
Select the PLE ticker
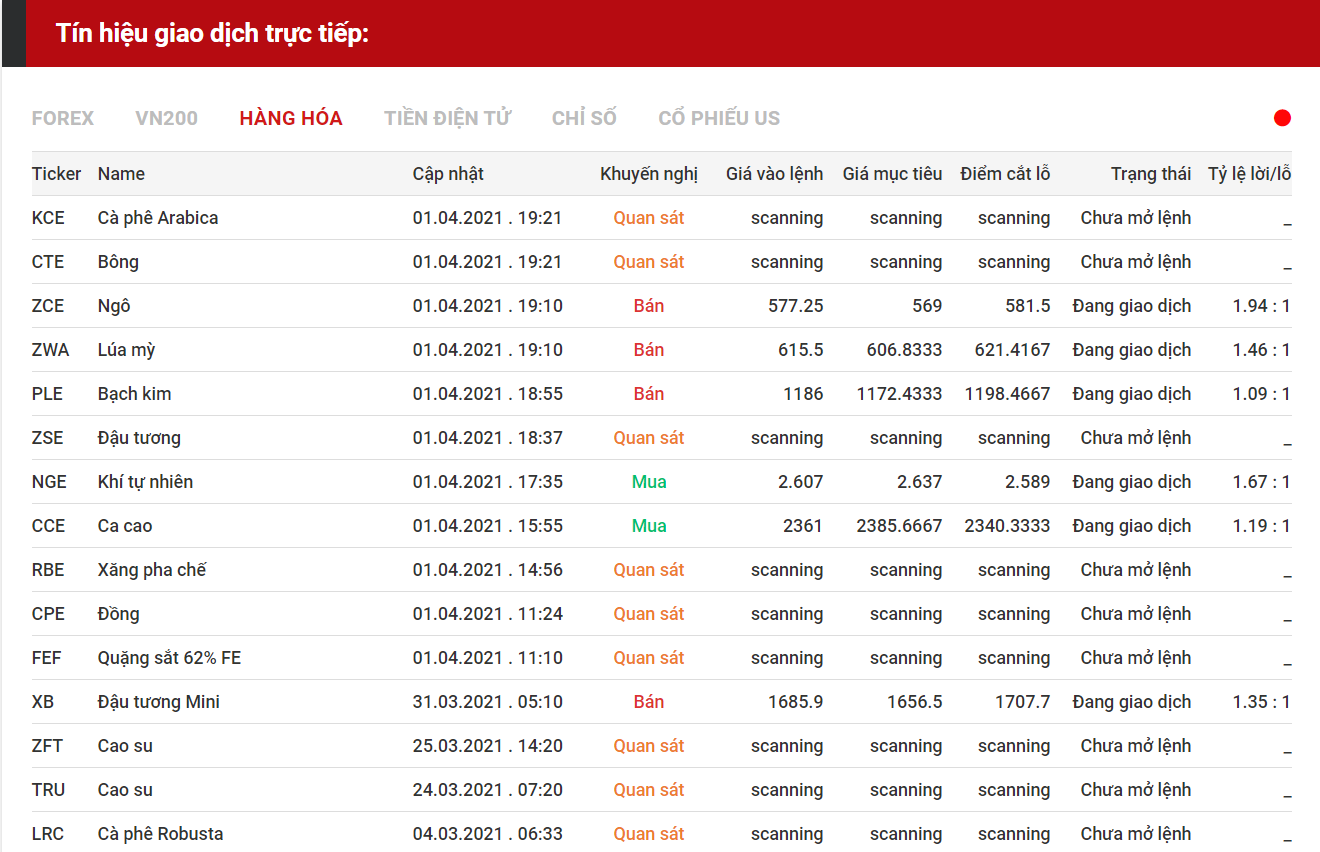point(47,394)
